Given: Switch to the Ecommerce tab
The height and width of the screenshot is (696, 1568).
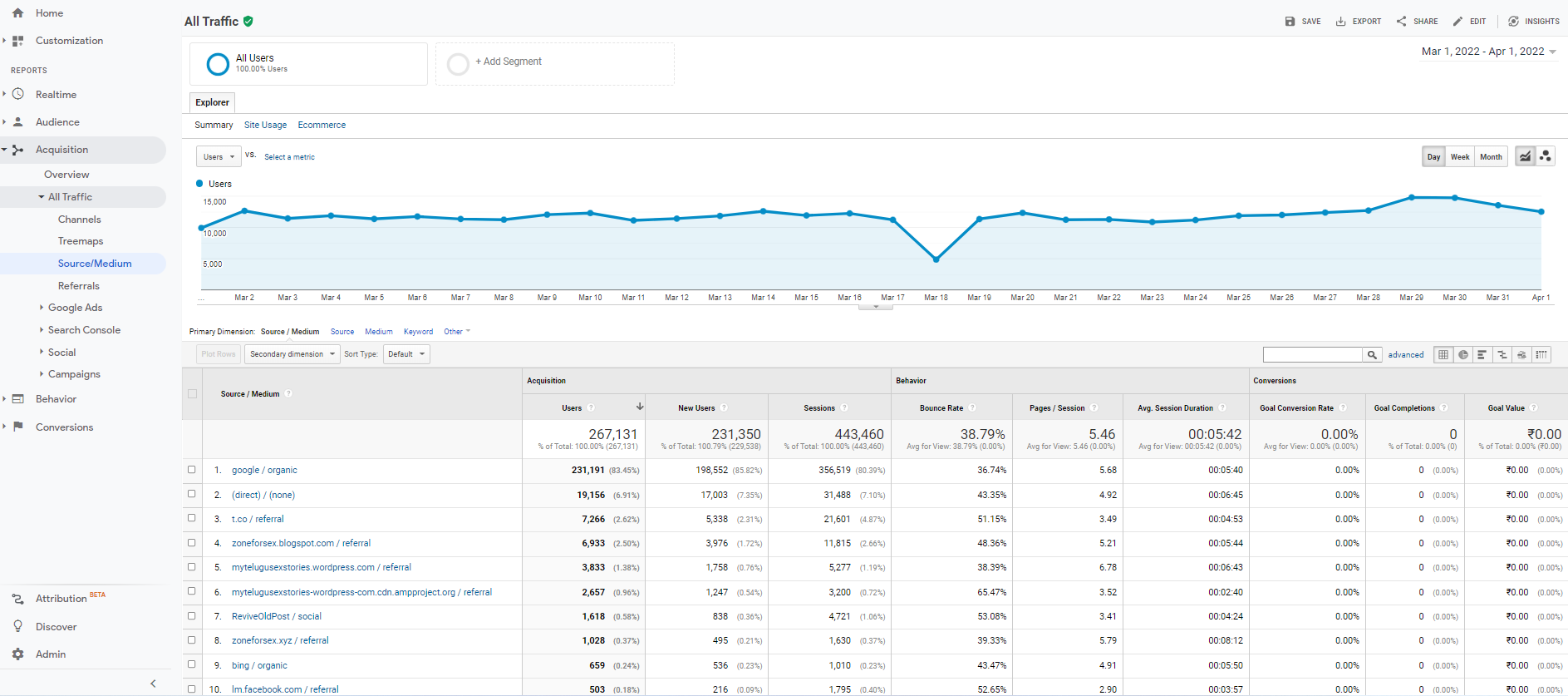Looking at the screenshot, I should 322,126.
